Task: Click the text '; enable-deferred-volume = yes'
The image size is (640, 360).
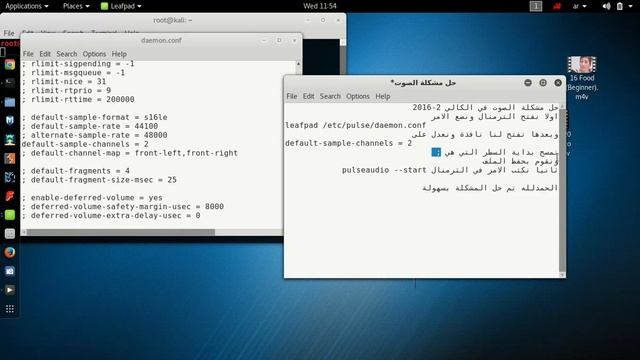Action: 92,198
